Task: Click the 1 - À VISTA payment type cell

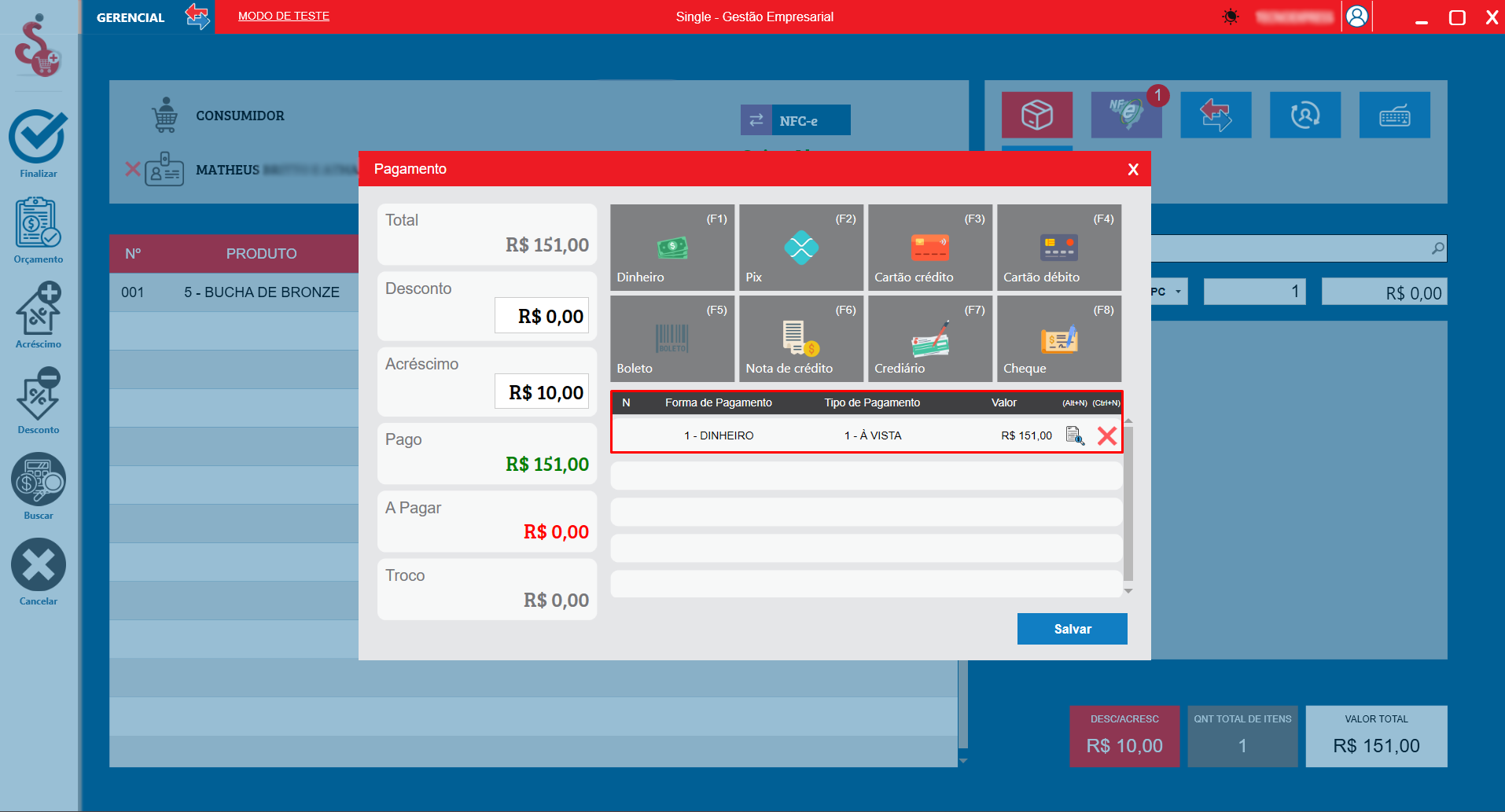Action: 873,435
